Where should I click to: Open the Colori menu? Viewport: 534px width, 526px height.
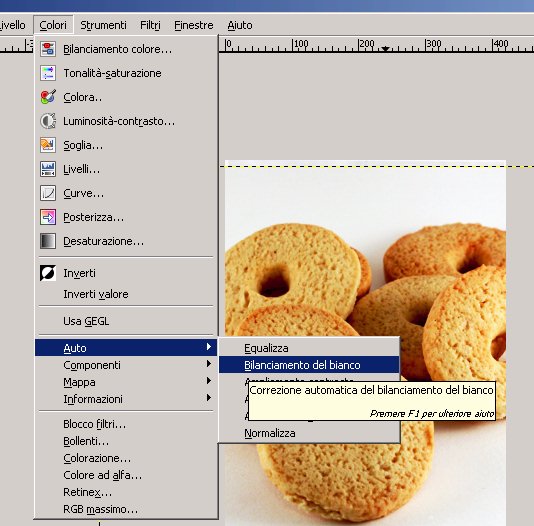(x=53, y=25)
